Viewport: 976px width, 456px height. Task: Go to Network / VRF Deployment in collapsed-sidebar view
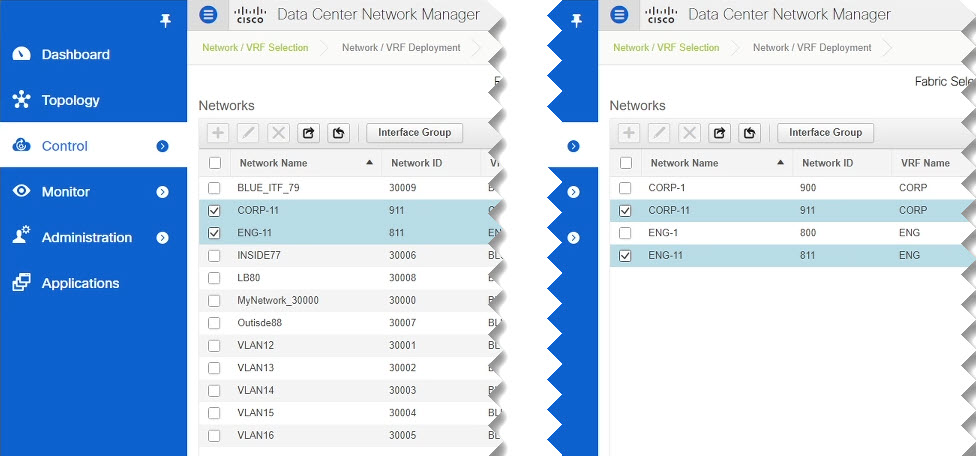click(x=812, y=47)
